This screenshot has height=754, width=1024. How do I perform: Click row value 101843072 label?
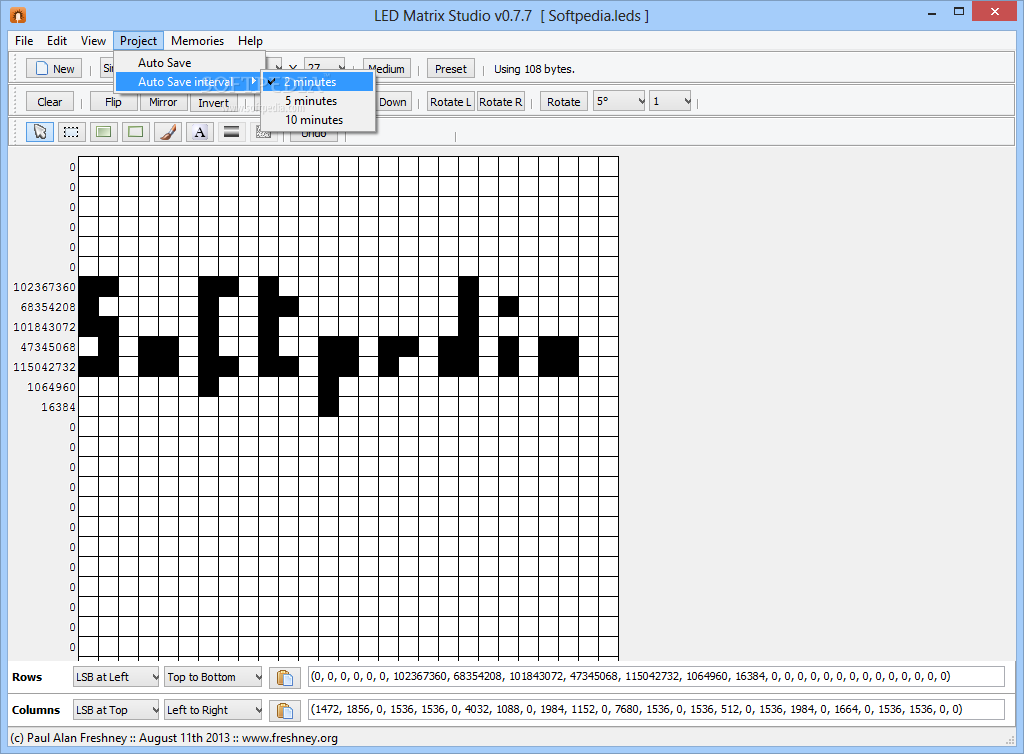(x=44, y=327)
